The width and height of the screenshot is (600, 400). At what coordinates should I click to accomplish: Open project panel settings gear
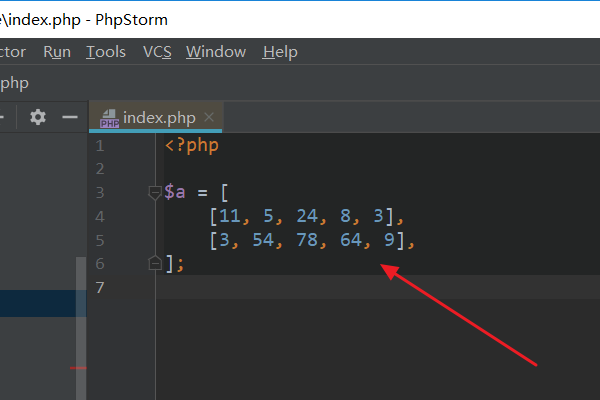[x=38, y=117]
